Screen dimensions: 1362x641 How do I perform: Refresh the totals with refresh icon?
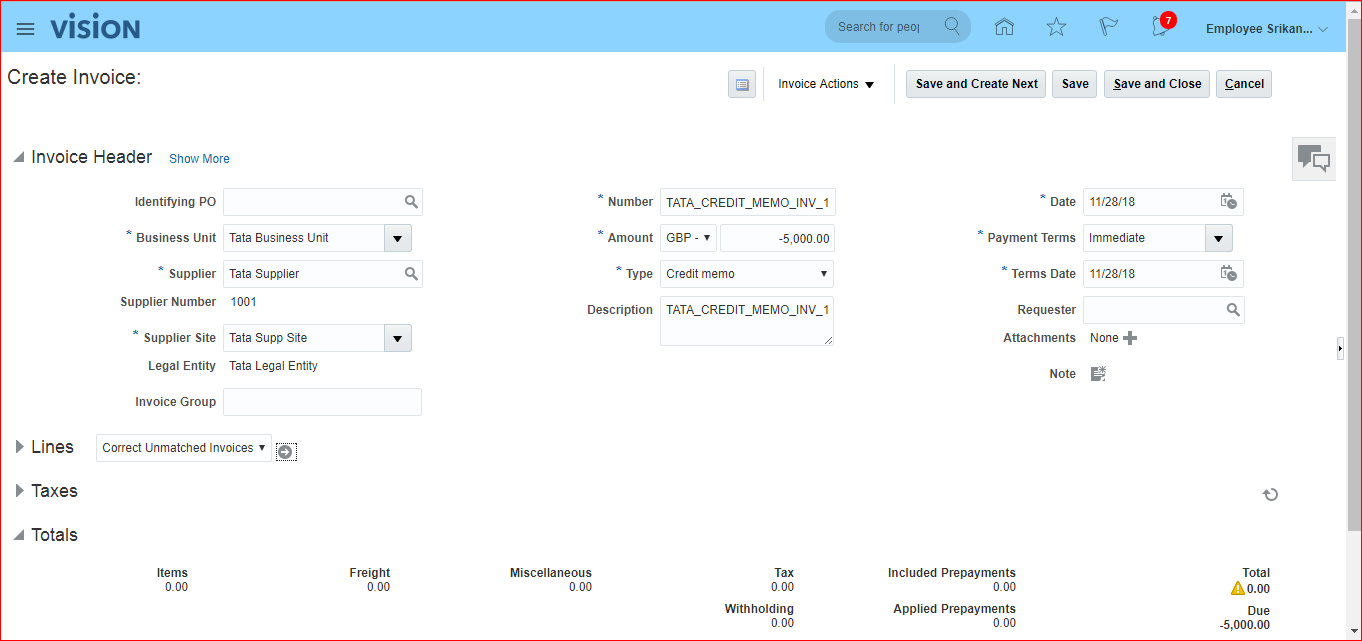pos(1270,494)
